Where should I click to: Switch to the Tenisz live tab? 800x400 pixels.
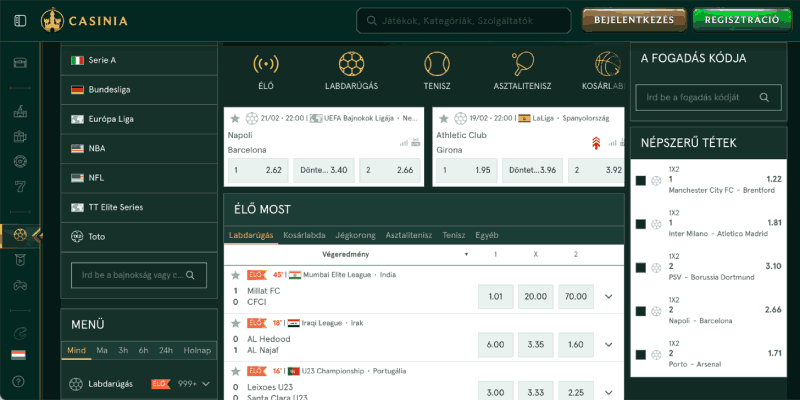[454, 235]
